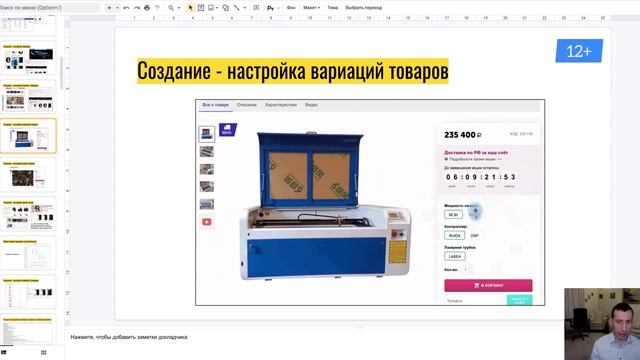Redo the last undone action
Viewport: 640px width, 360px height.
(x=137, y=8)
